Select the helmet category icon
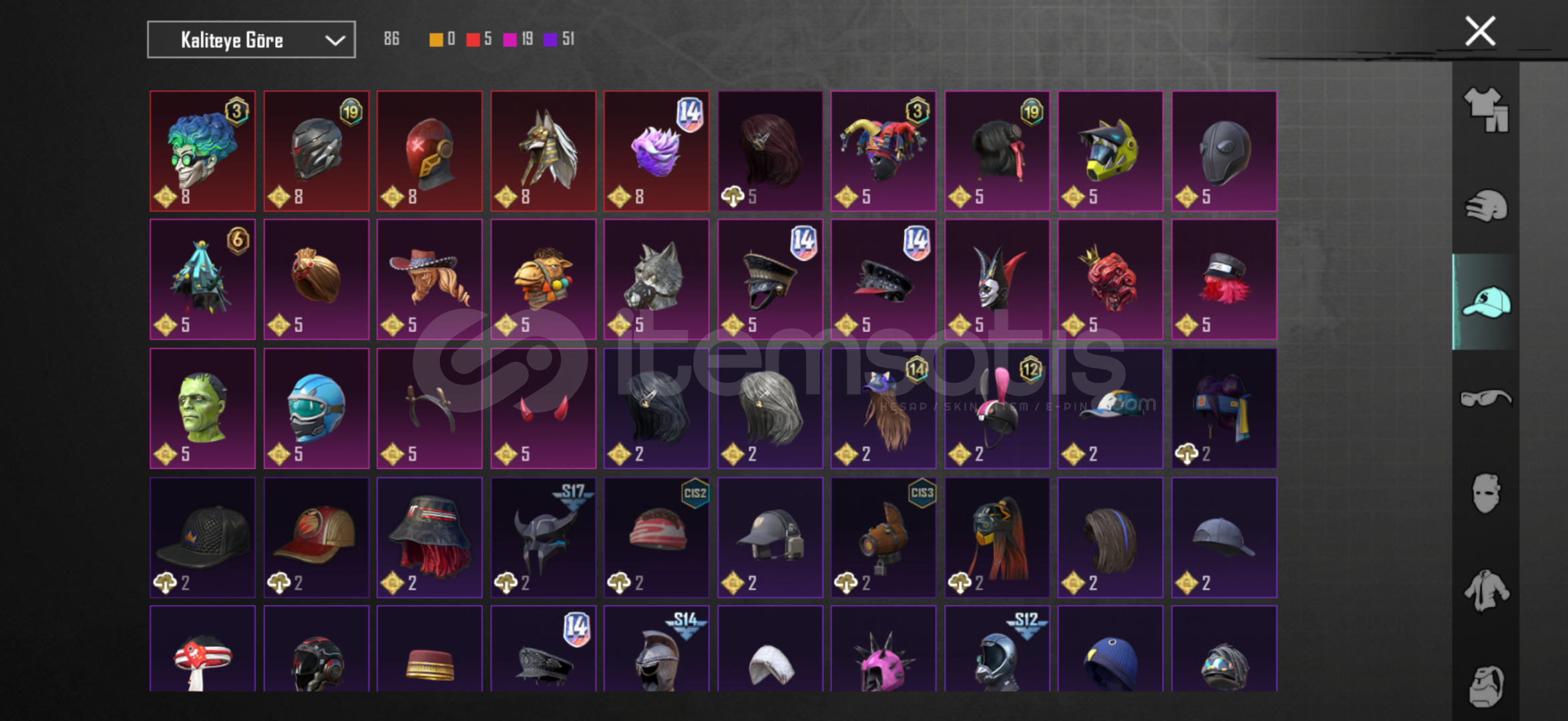Viewport: 1568px width, 721px height. pos(1486,206)
